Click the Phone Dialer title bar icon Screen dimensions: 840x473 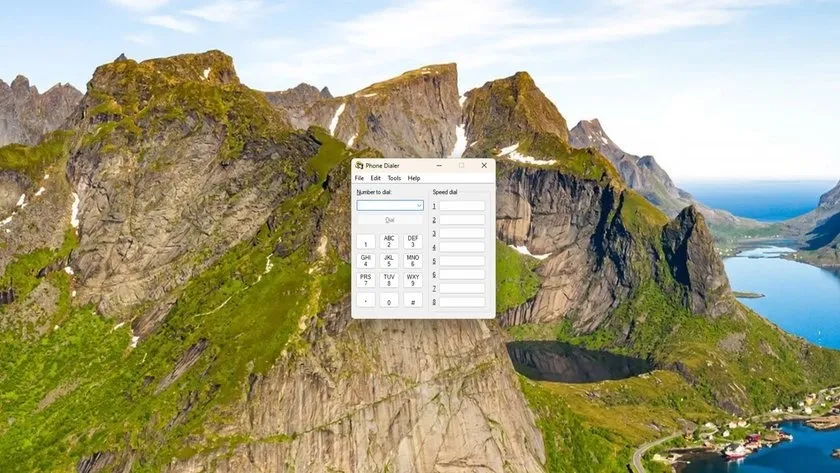tap(359, 166)
